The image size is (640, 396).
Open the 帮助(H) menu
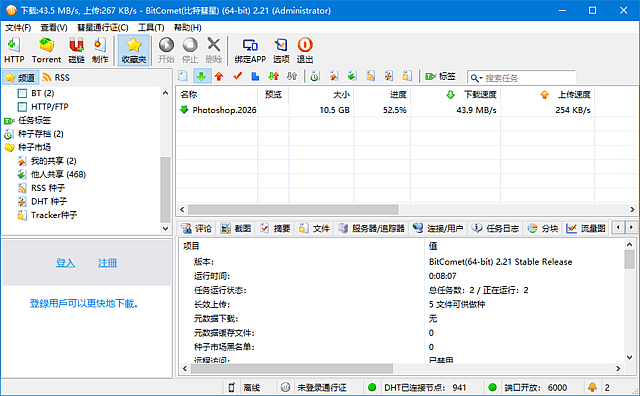point(188,27)
